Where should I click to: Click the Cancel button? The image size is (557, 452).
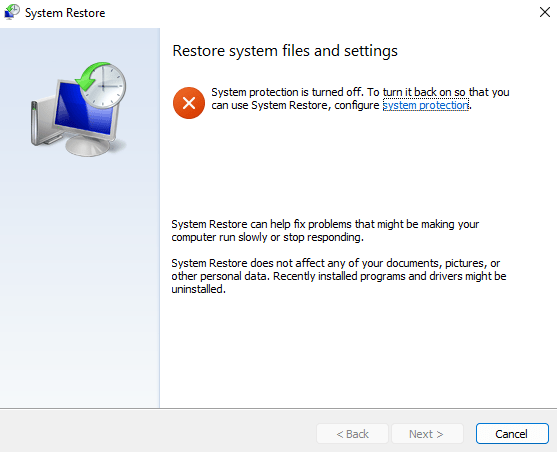[512, 434]
